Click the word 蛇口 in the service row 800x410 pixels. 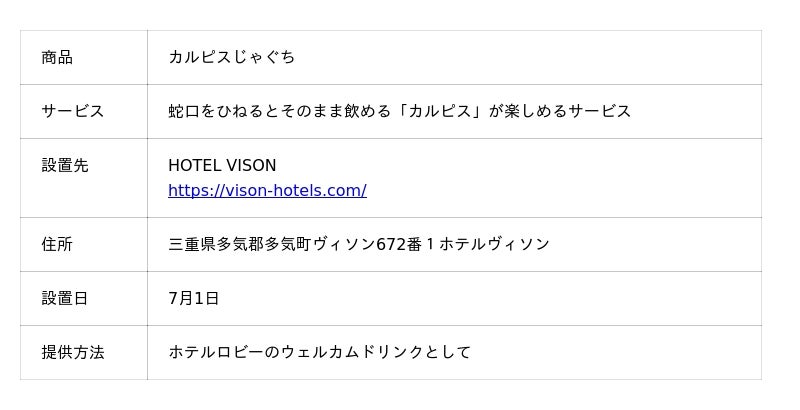coord(180,111)
